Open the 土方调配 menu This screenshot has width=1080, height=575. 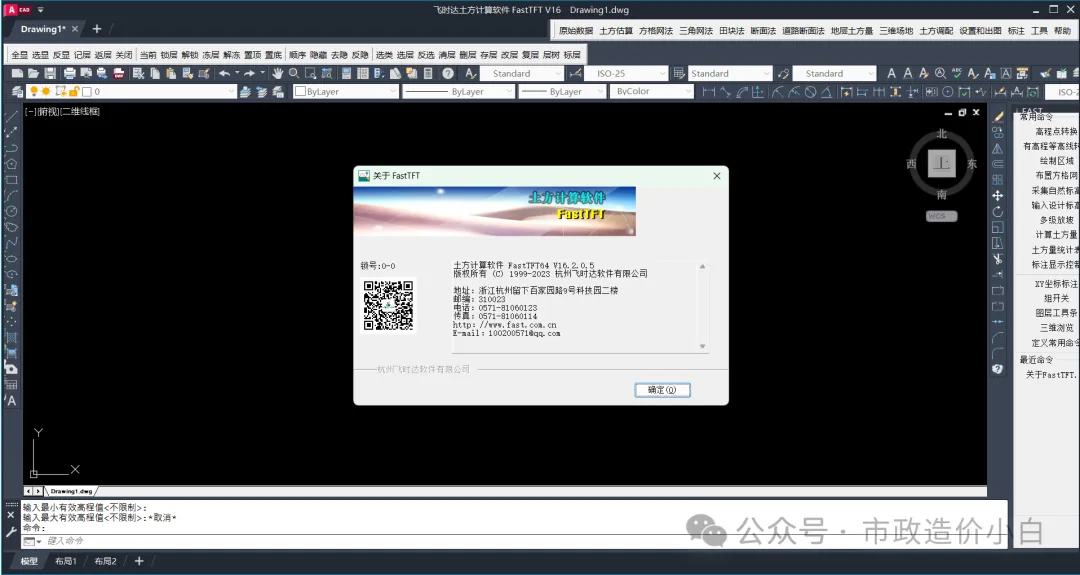936,31
